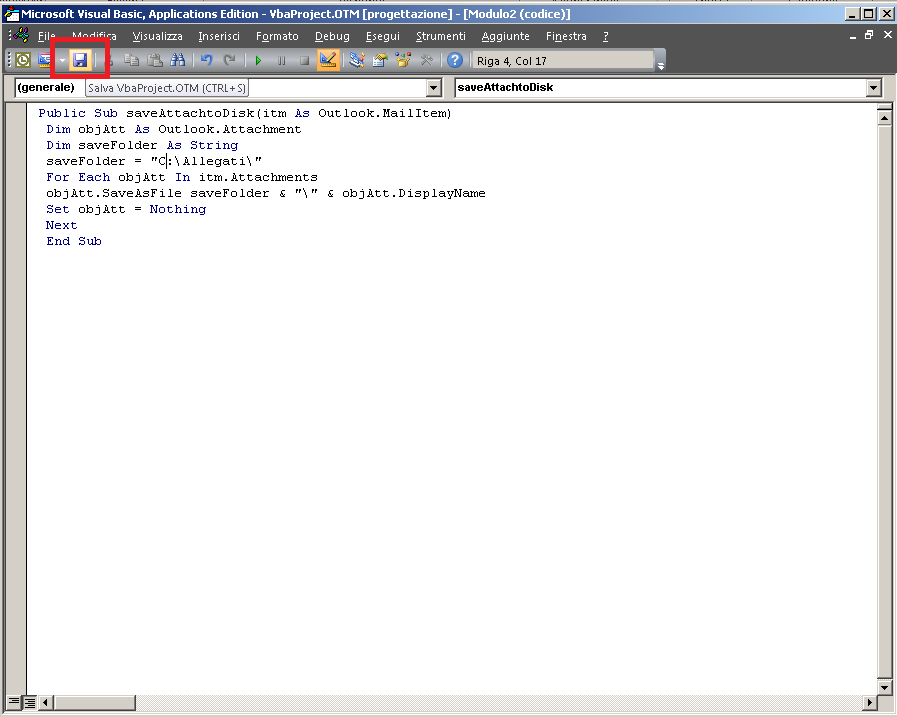Viewport: 897px width, 717px height.
Task: Click the objAtt.SaveAsFile code line
Action: [265, 193]
